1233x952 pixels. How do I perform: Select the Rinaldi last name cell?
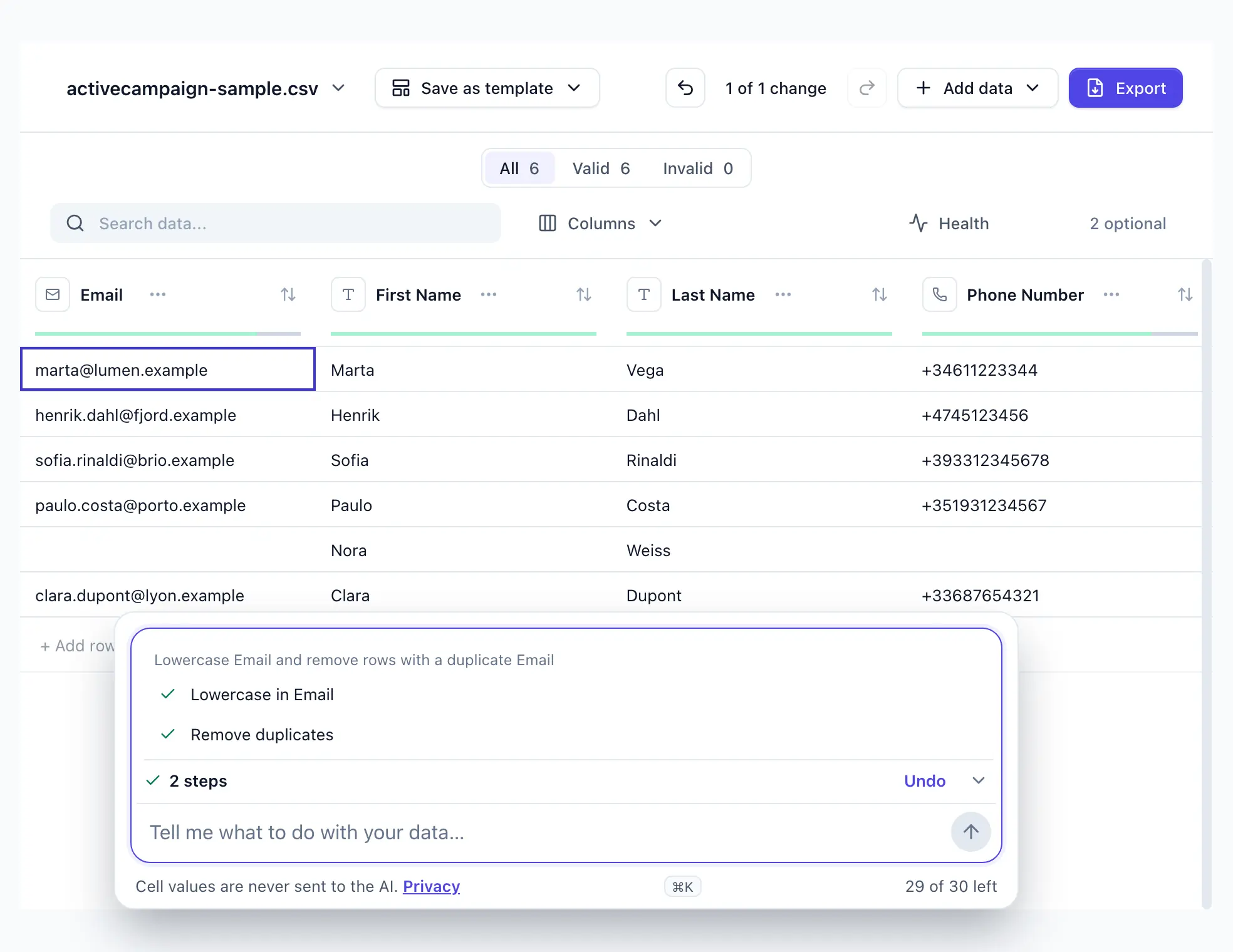[x=759, y=460]
